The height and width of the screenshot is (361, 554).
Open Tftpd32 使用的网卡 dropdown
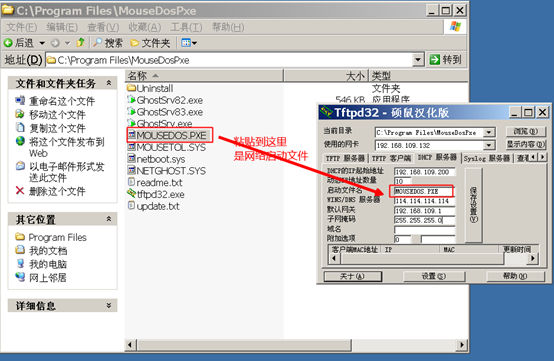tap(489, 145)
